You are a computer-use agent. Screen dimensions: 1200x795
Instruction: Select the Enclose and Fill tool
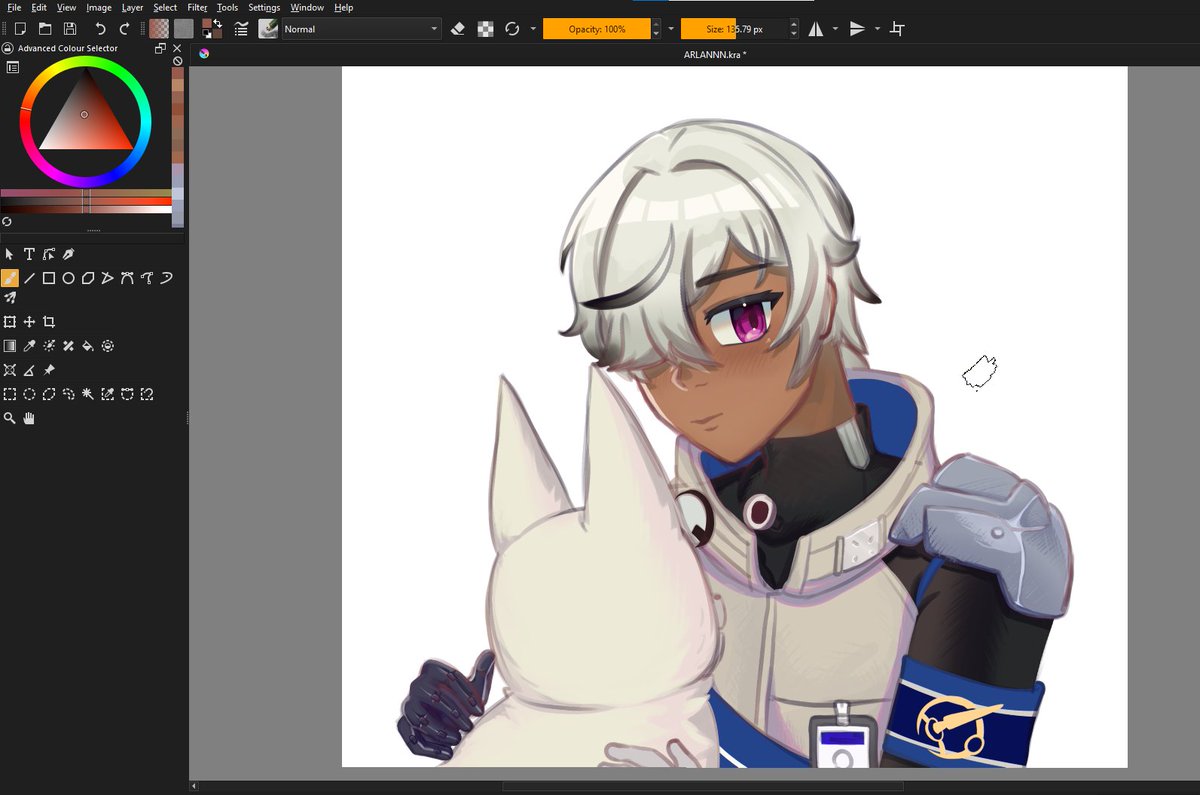point(107,346)
